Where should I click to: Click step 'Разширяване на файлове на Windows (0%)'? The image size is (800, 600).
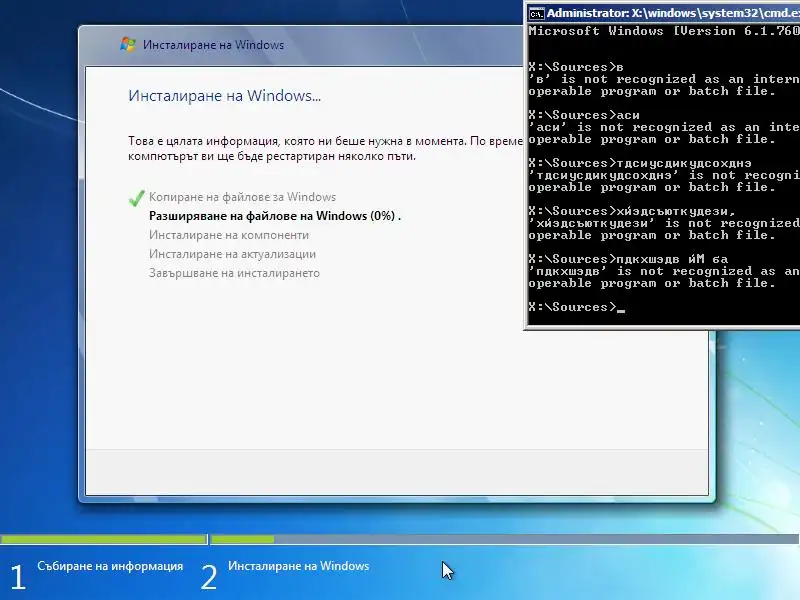pos(275,216)
